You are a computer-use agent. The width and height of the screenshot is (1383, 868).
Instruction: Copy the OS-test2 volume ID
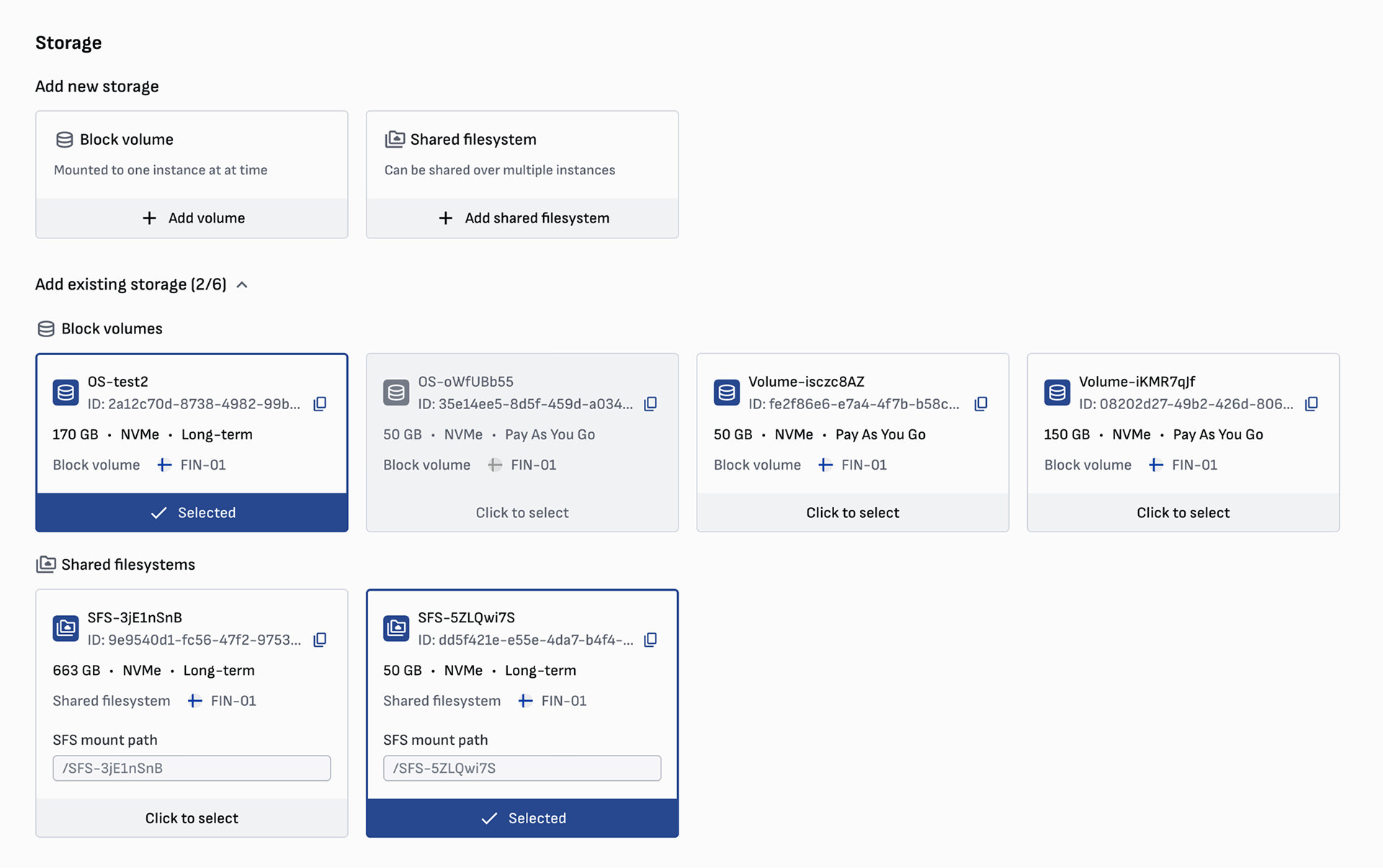pos(320,403)
